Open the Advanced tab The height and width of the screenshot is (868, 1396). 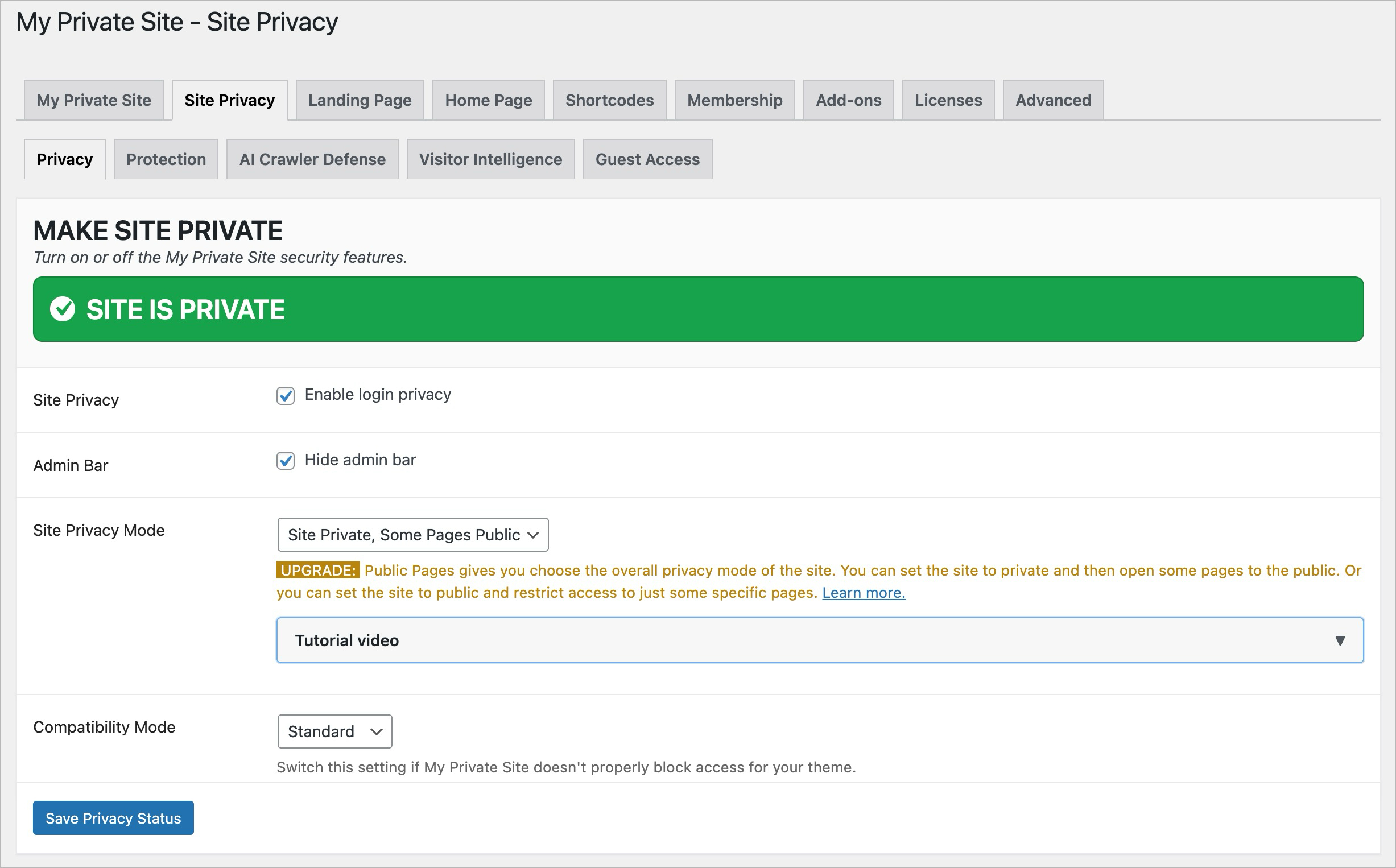1053,100
